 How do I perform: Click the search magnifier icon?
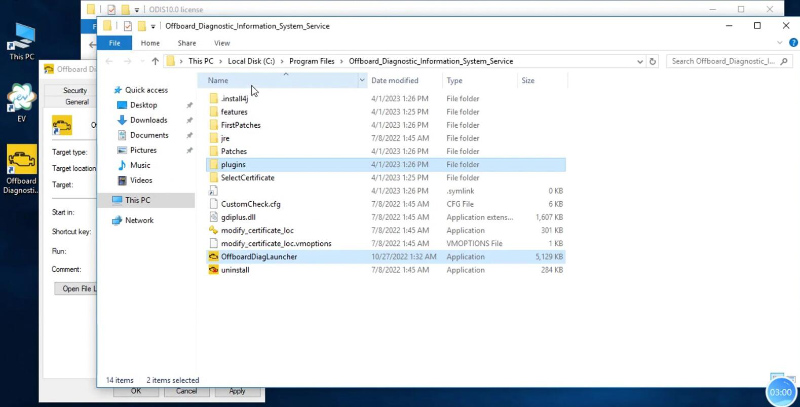[x=784, y=61]
